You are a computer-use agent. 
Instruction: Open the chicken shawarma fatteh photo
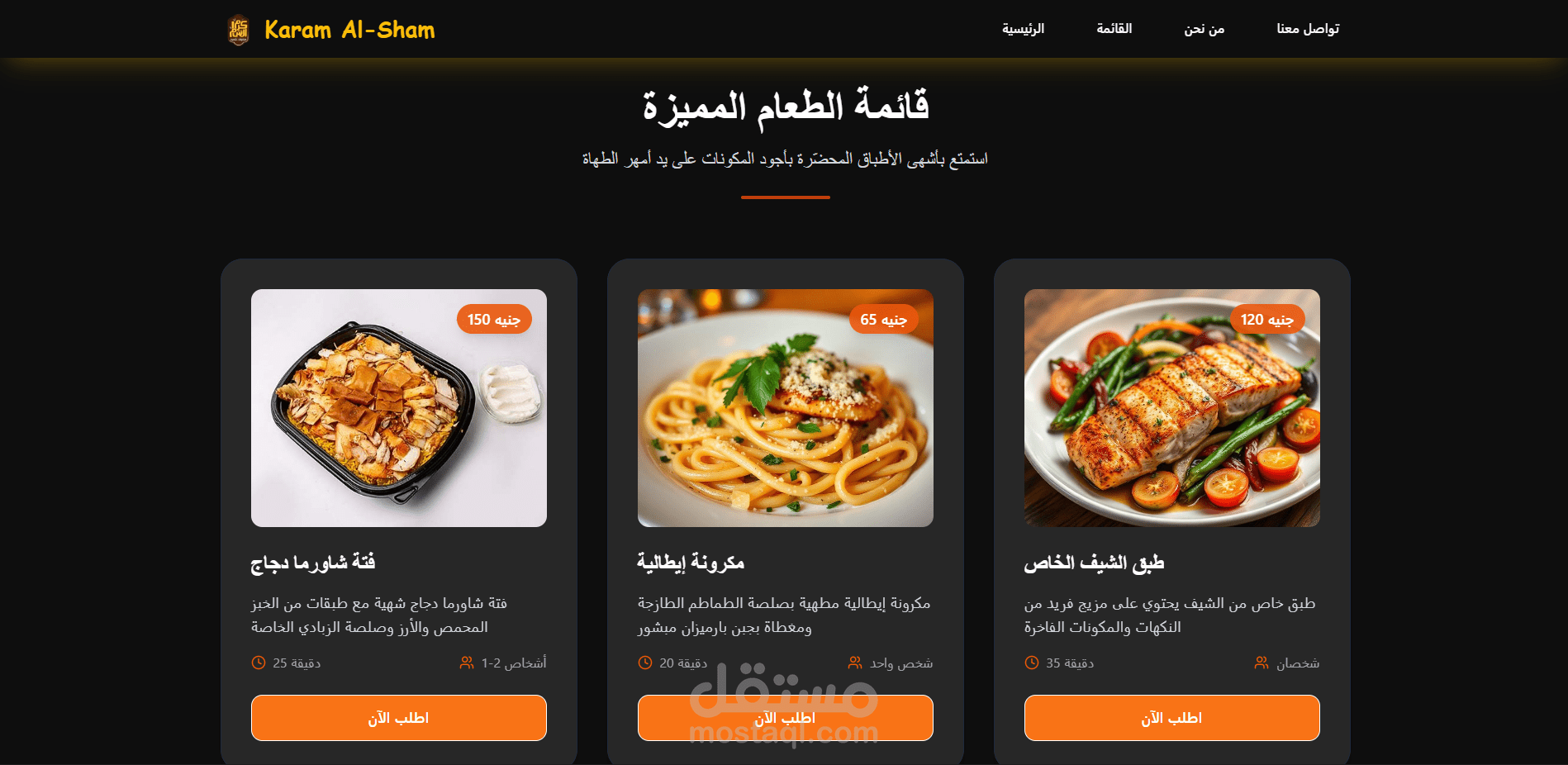point(399,408)
